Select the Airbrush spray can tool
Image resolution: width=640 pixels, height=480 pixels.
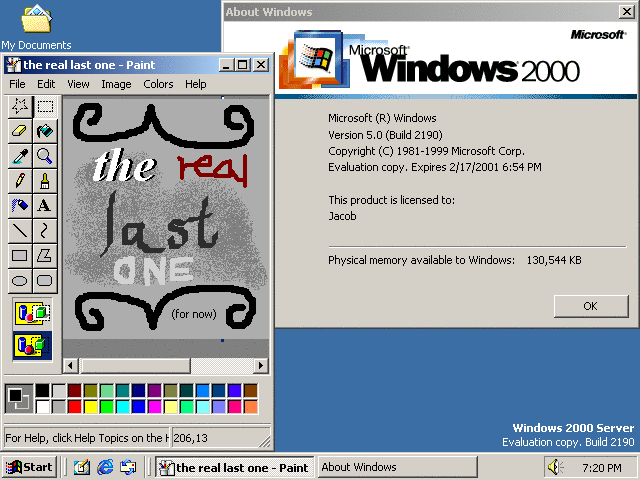pyautogui.click(x=20, y=205)
